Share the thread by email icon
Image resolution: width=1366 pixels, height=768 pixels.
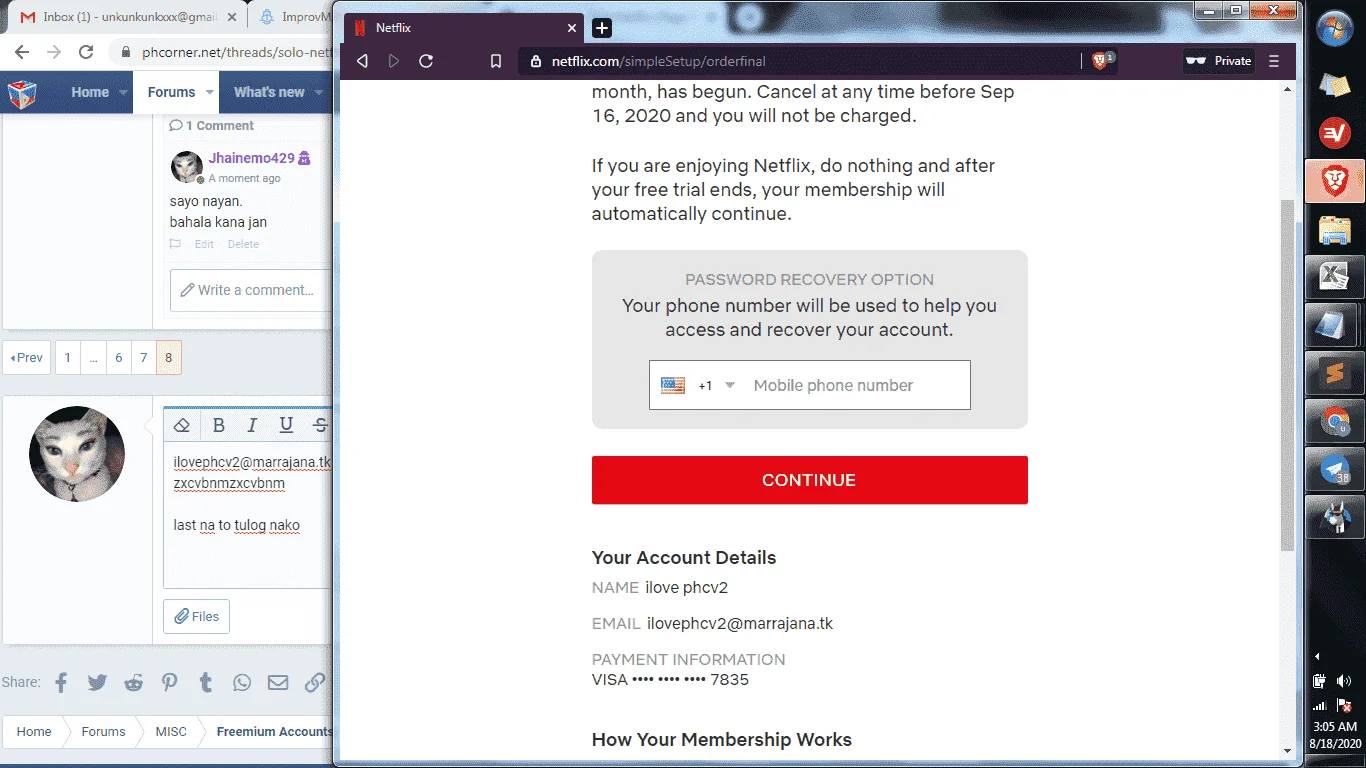[278, 683]
